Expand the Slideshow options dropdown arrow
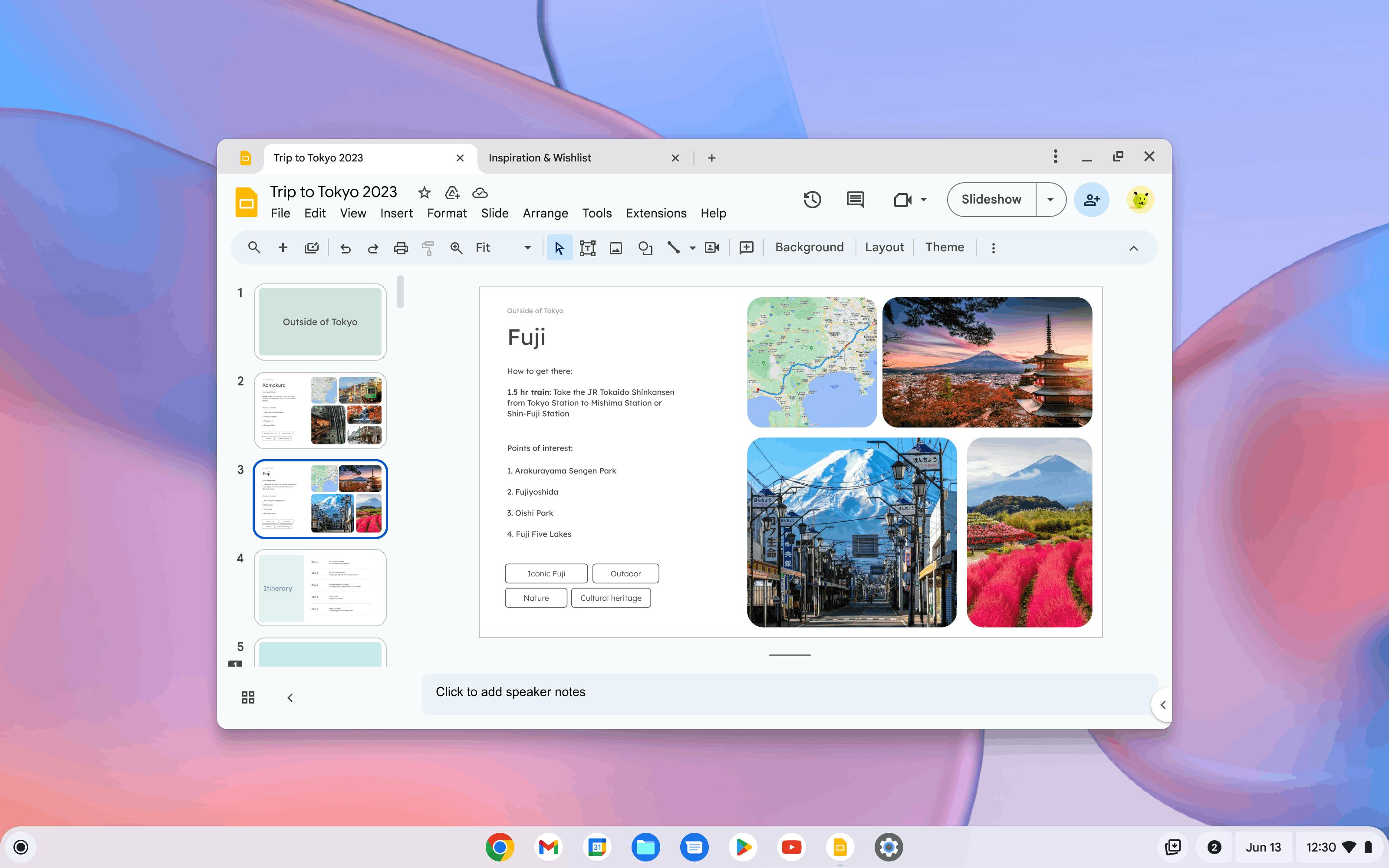The height and width of the screenshot is (868, 1389). click(1050, 200)
